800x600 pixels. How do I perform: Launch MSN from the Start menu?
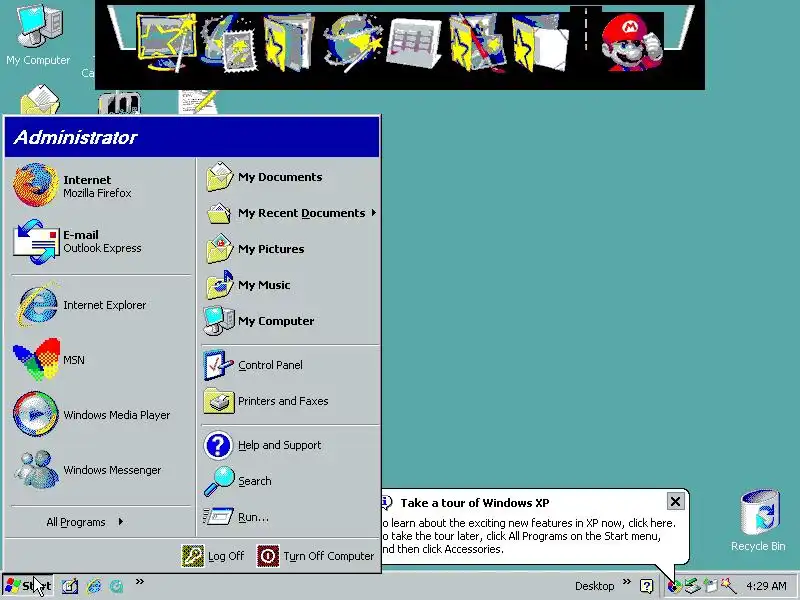[101, 360]
